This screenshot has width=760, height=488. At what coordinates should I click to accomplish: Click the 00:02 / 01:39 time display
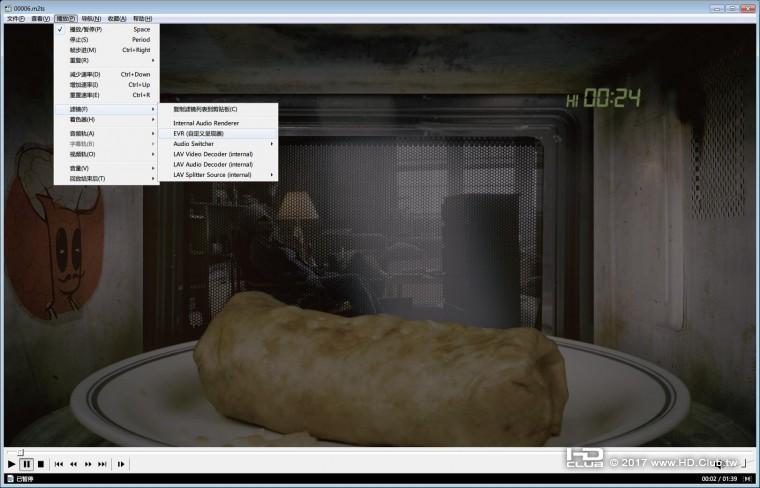click(x=719, y=479)
